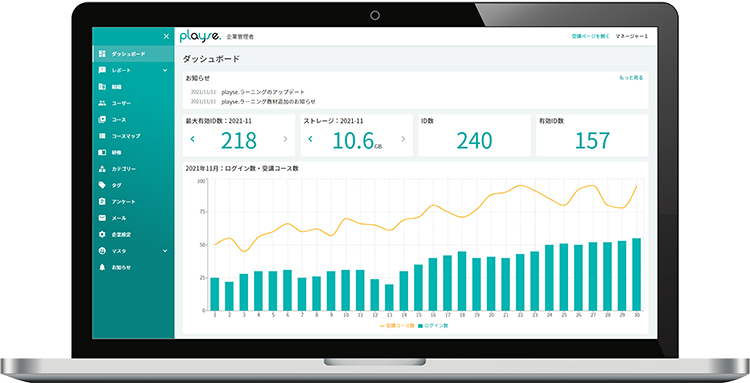Show previous month for 最大有効ID数
This screenshot has height=383, width=750.
[x=193, y=139]
